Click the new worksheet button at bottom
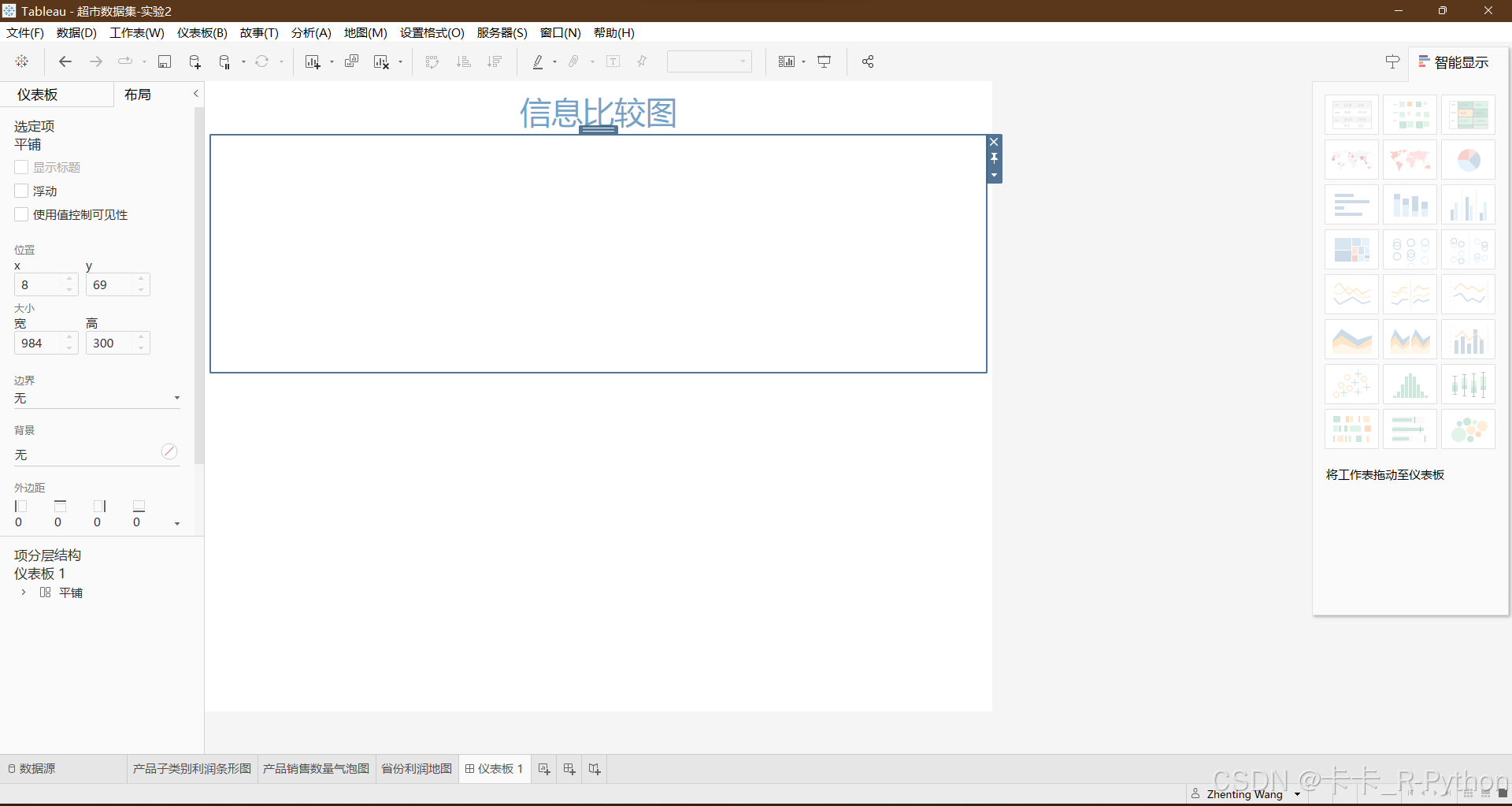Viewport: 1512px width, 806px height. (x=544, y=769)
